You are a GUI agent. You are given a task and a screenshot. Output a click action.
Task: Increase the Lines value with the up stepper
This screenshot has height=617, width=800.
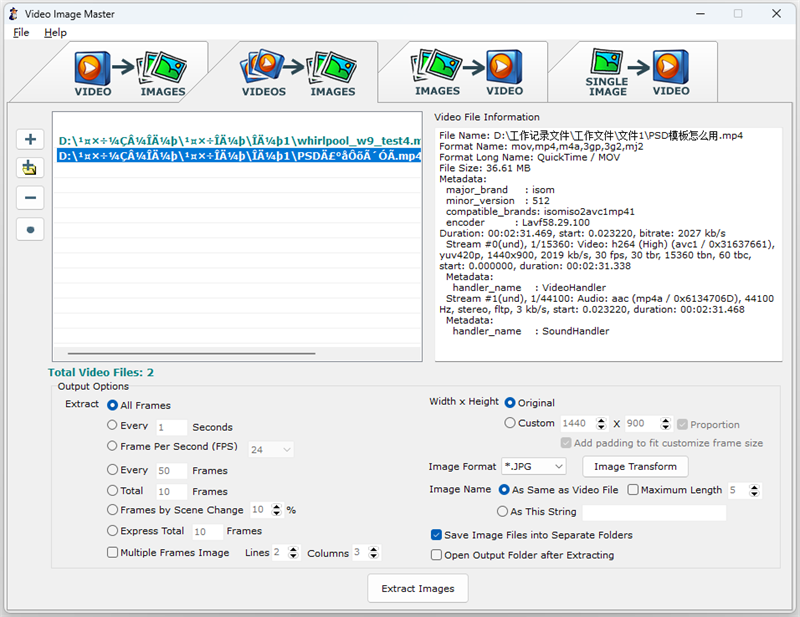click(x=293, y=547)
